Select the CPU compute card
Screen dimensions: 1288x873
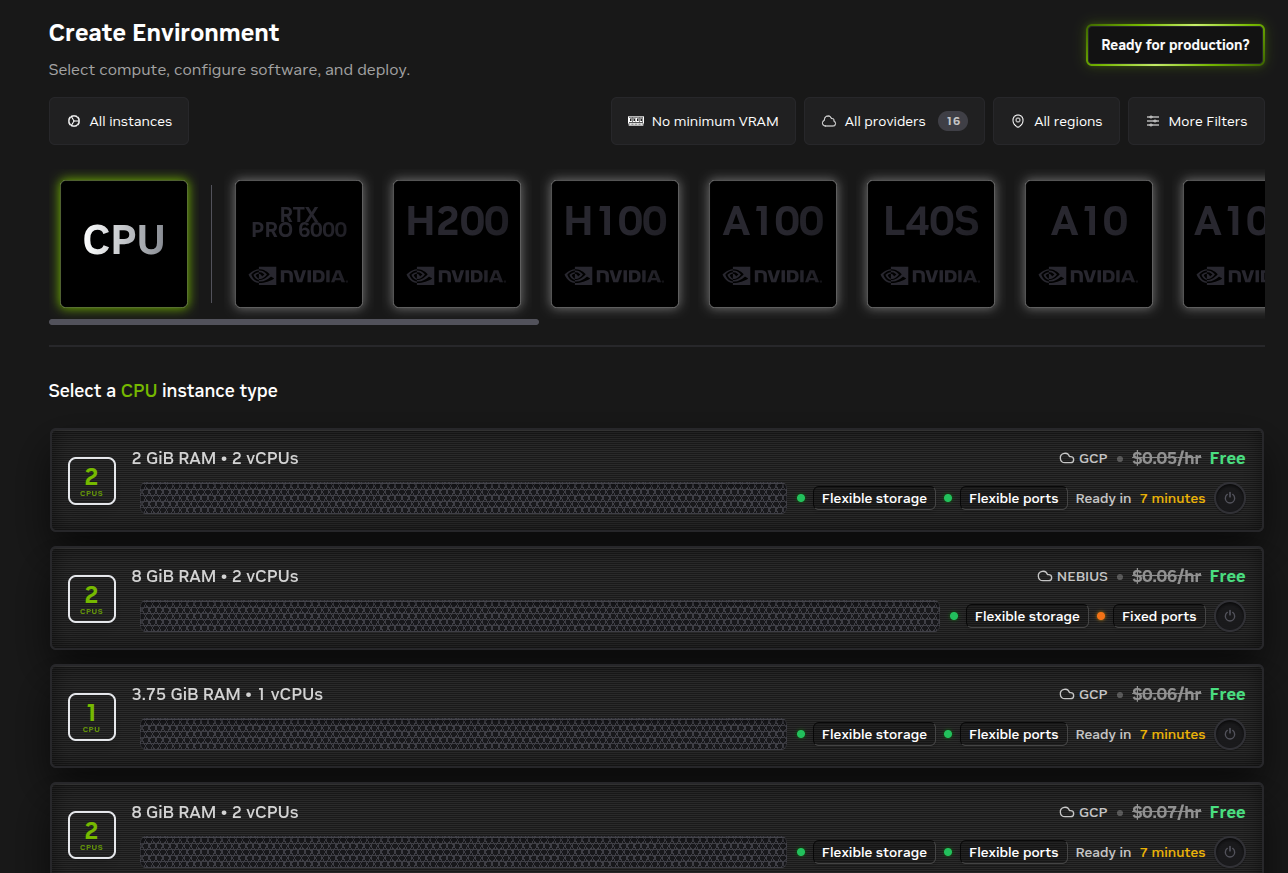[x=124, y=244]
